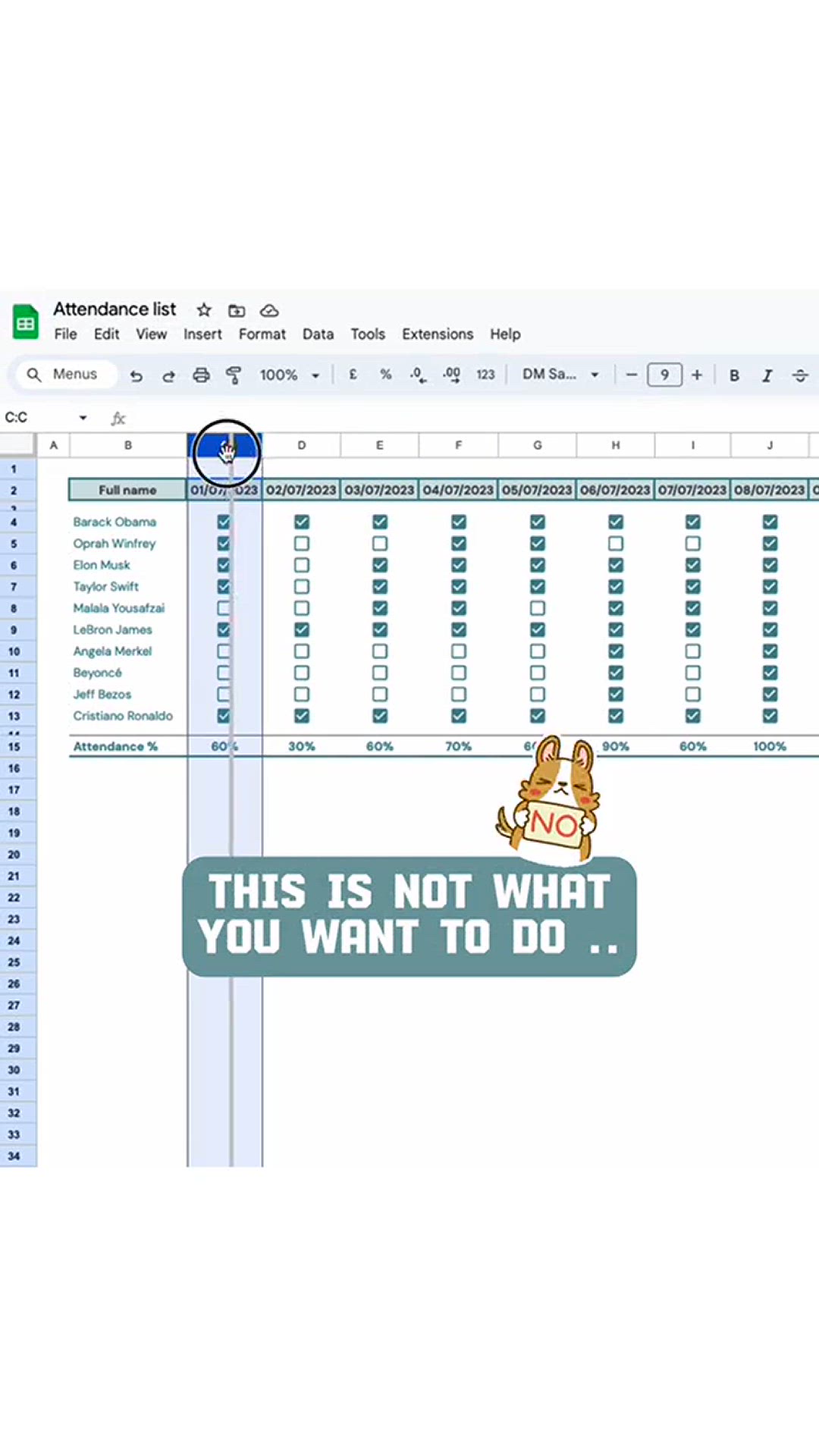
Task: Click the 90% attendance value
Action: 616,746
